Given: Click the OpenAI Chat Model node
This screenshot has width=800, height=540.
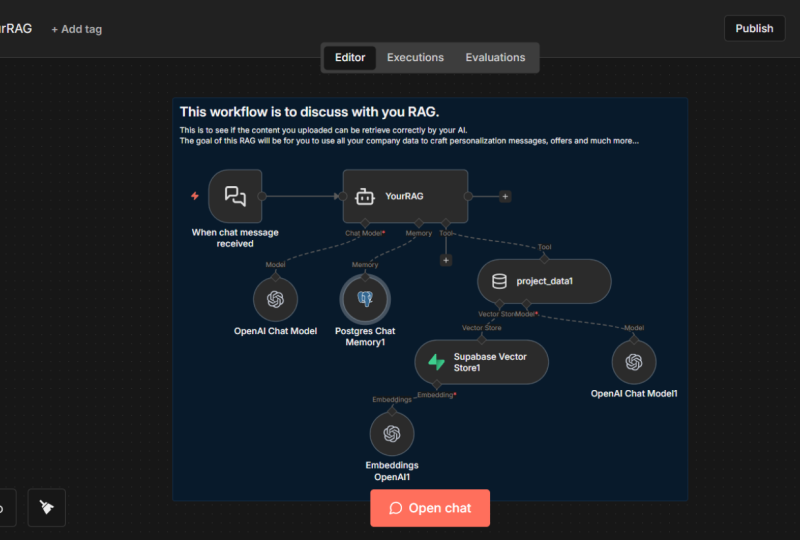Looking at the screenshot, I should (276, 299).
